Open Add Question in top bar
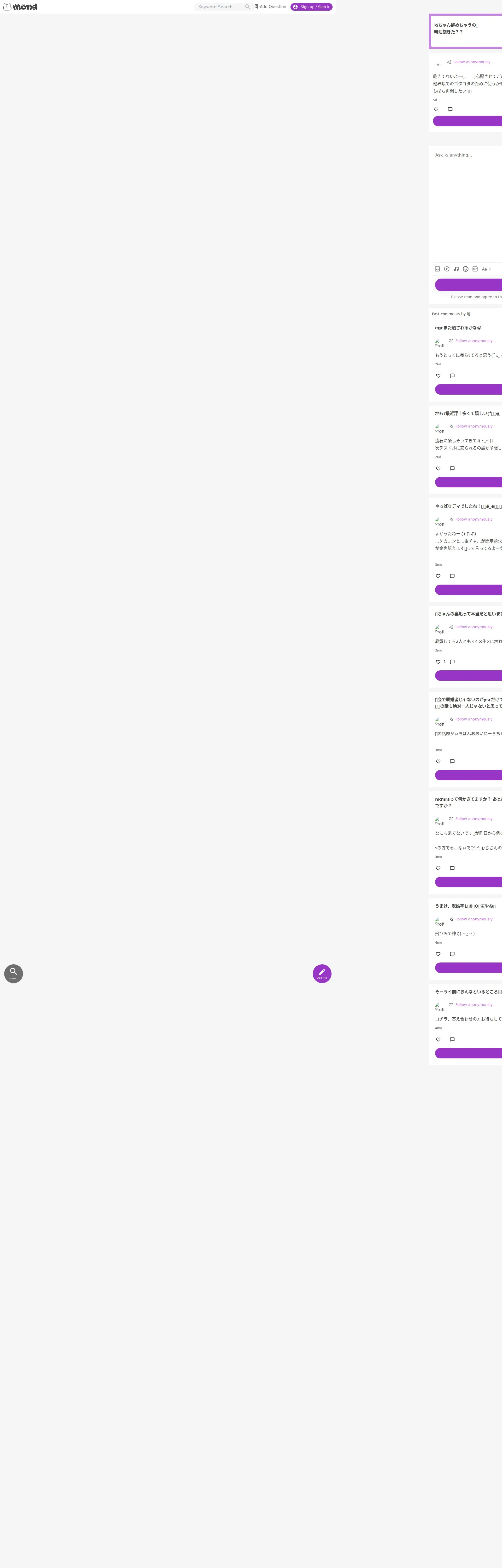The image size is (502, 1568). tap(271, 7)
